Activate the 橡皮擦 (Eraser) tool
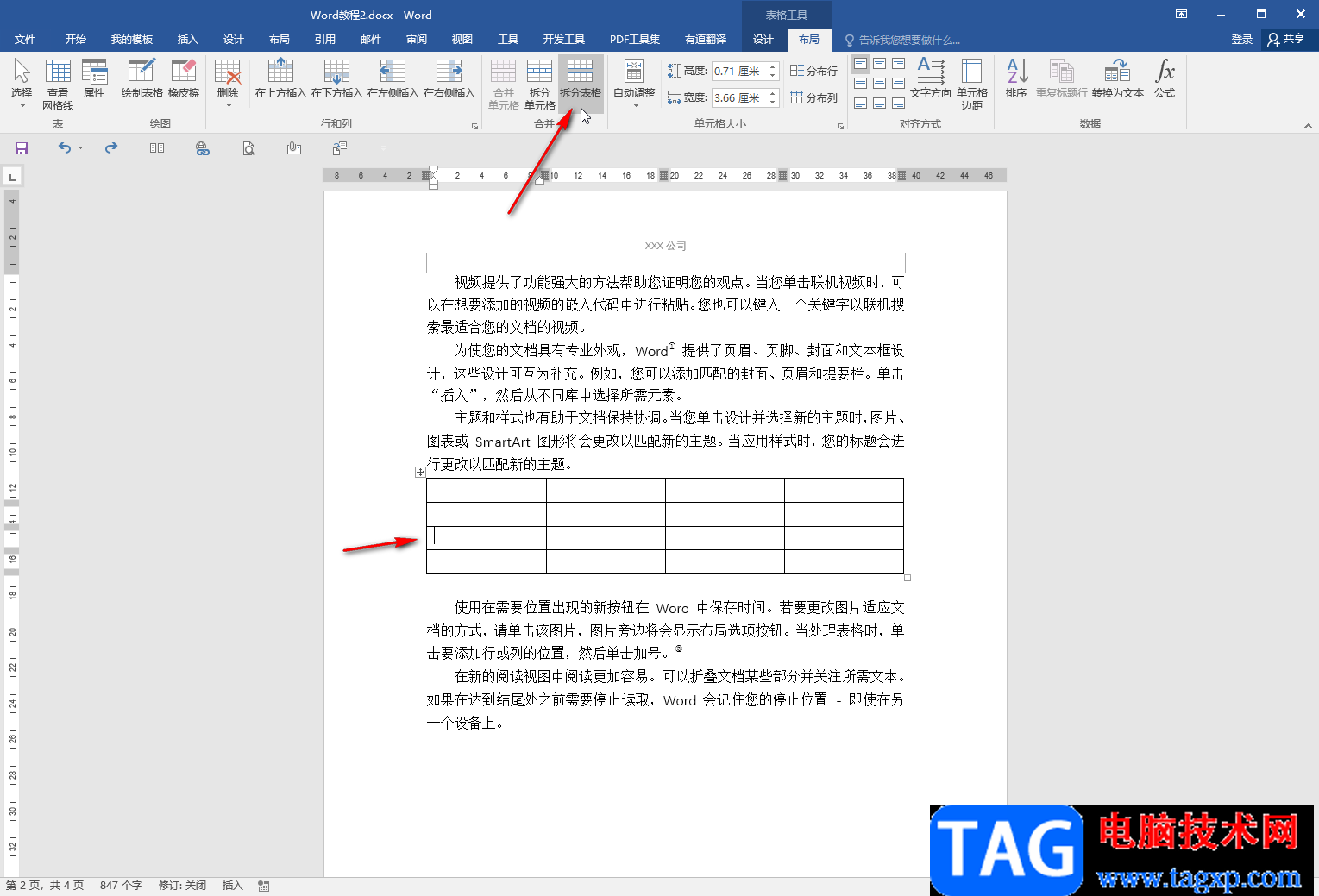The image size is (1319, 896). tap(184, 78)
